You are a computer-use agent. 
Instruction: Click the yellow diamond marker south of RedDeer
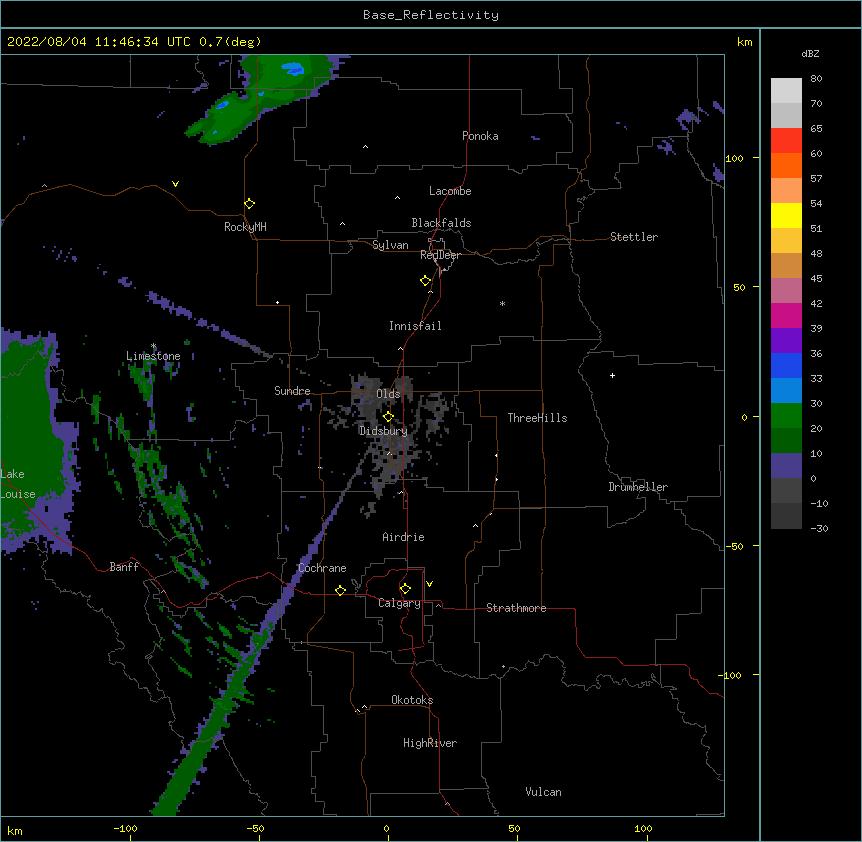(426, 281)
